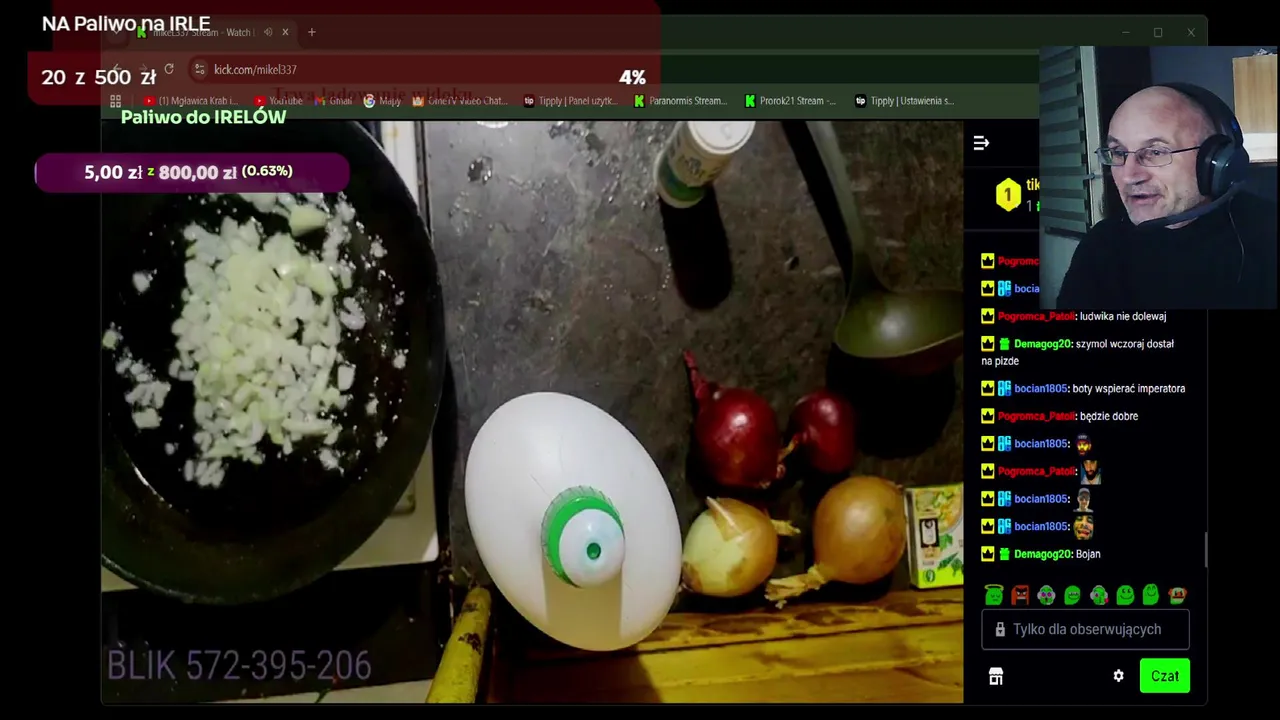Click crown badge beside 'będzie dobre' message
Viewport: 1280px width, 720px height.
988,416
